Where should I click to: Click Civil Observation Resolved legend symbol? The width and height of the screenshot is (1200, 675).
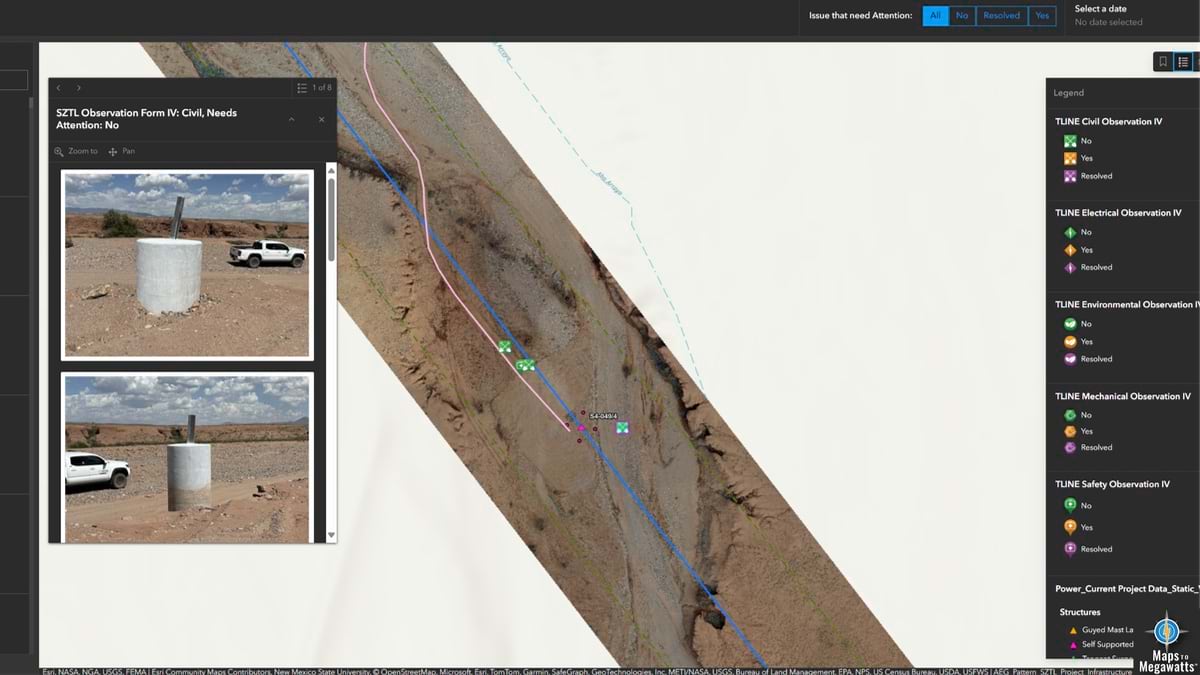coord(1070,176)
